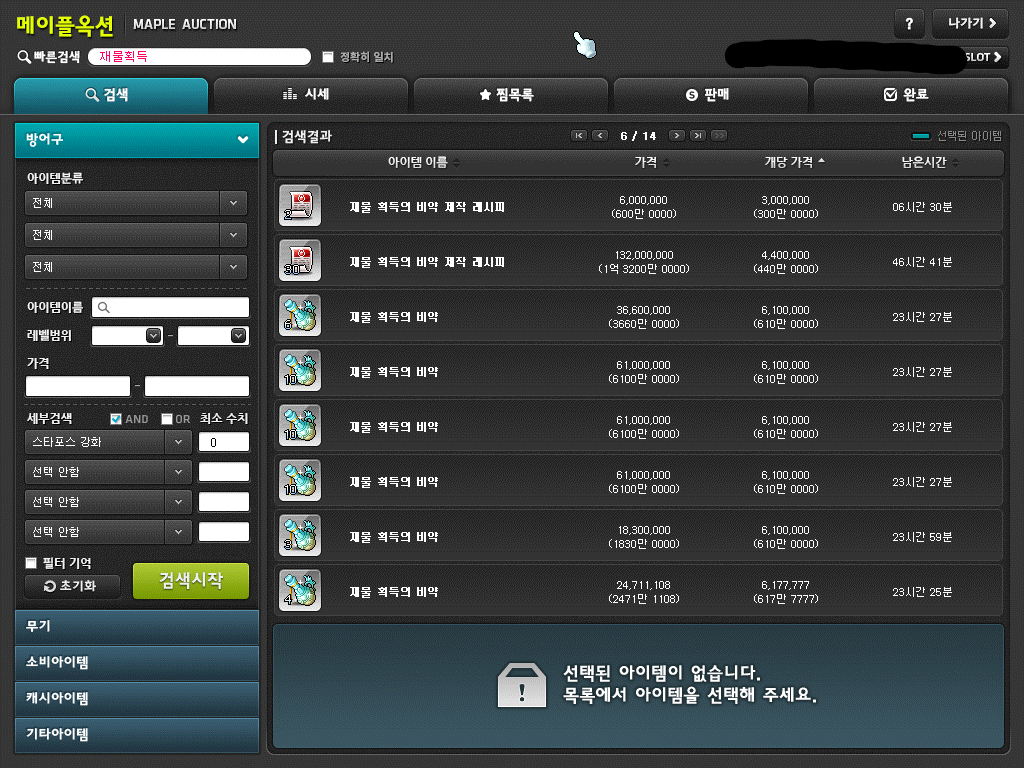This screenshot has height=768, width=1024.
Task: Click the green 검색시작 button
Action: [191, 581]
